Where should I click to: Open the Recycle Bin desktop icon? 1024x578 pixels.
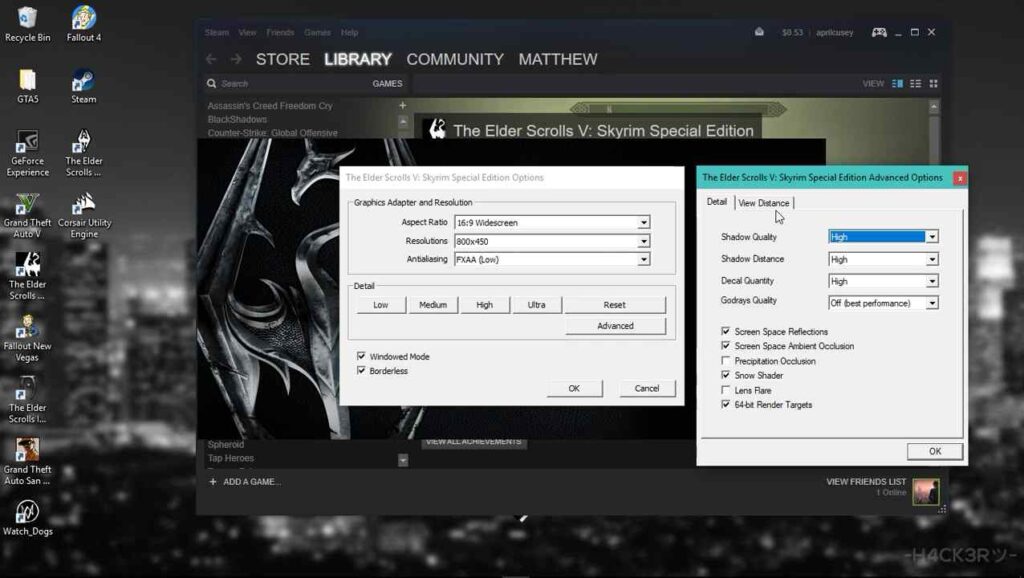point(27,24)
